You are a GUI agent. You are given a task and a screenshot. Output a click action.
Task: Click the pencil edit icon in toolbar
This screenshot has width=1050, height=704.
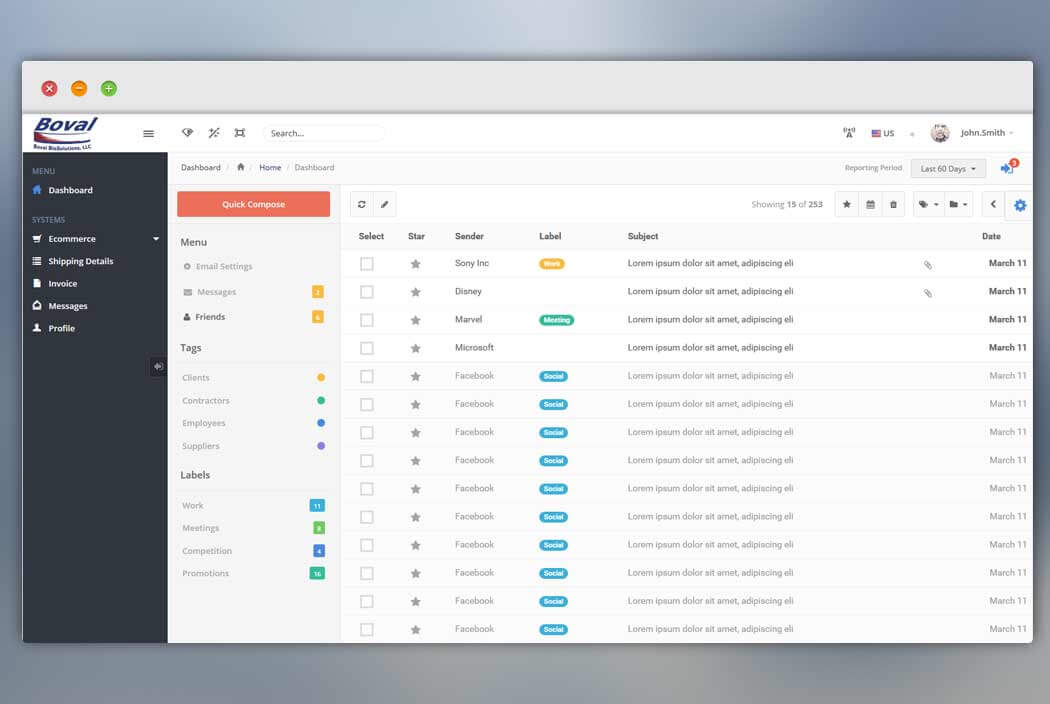point(384,204)
